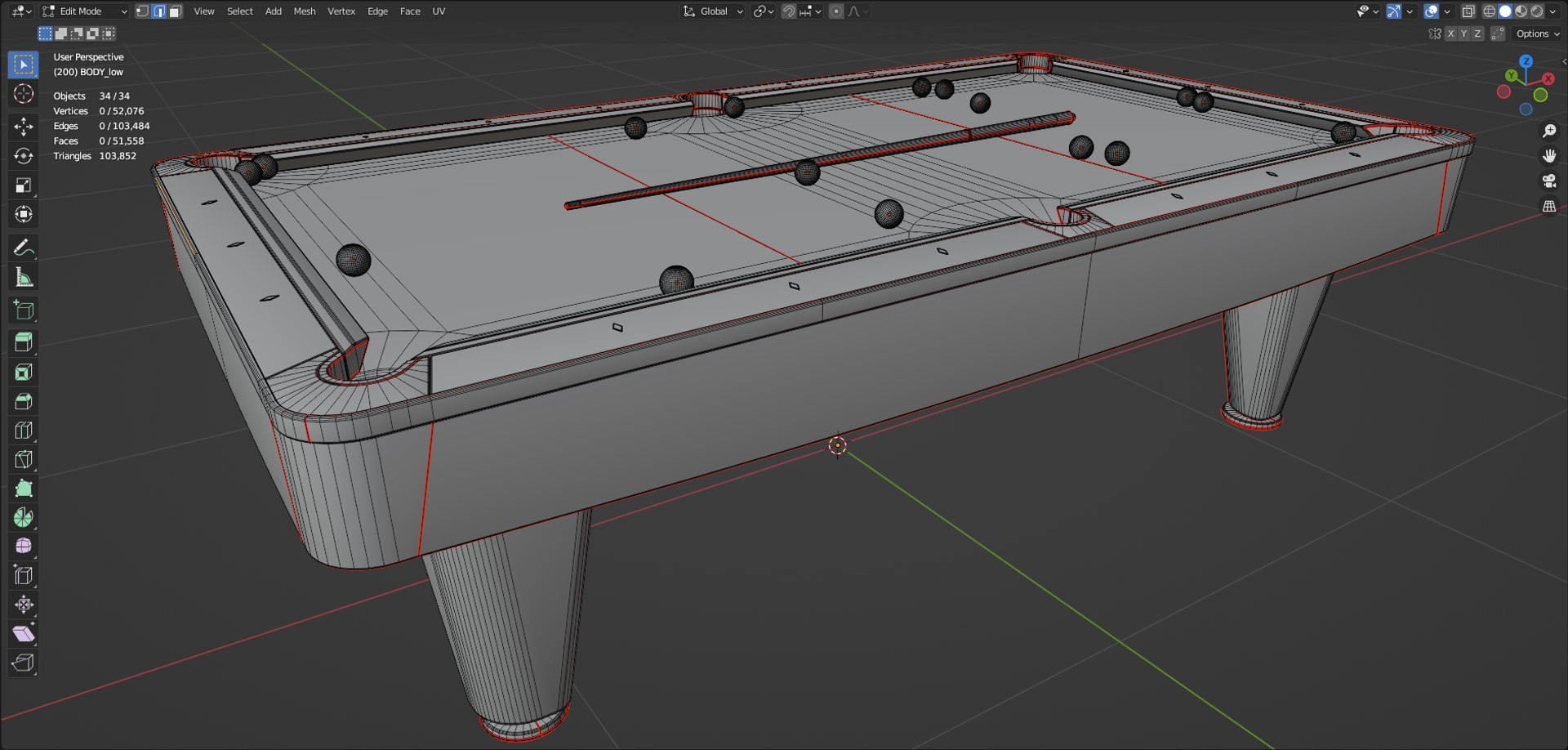Image resolution: width=1568 pixels, height=750 pixels.
Task: Select the Edge Slide tool
Action: point(23,575)
